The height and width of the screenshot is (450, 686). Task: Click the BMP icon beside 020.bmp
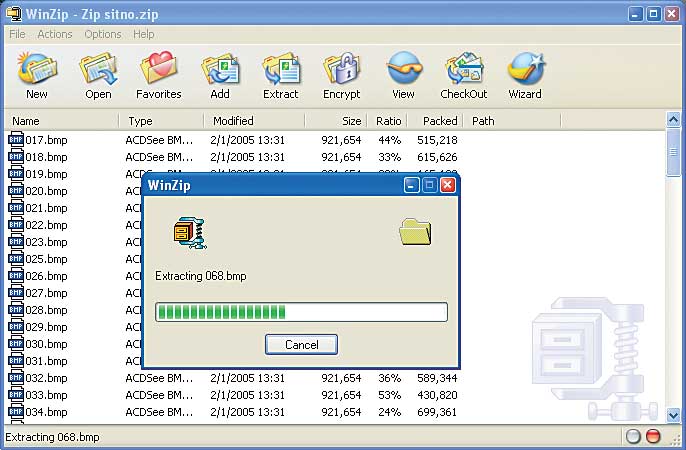click(x=16, y=191)
